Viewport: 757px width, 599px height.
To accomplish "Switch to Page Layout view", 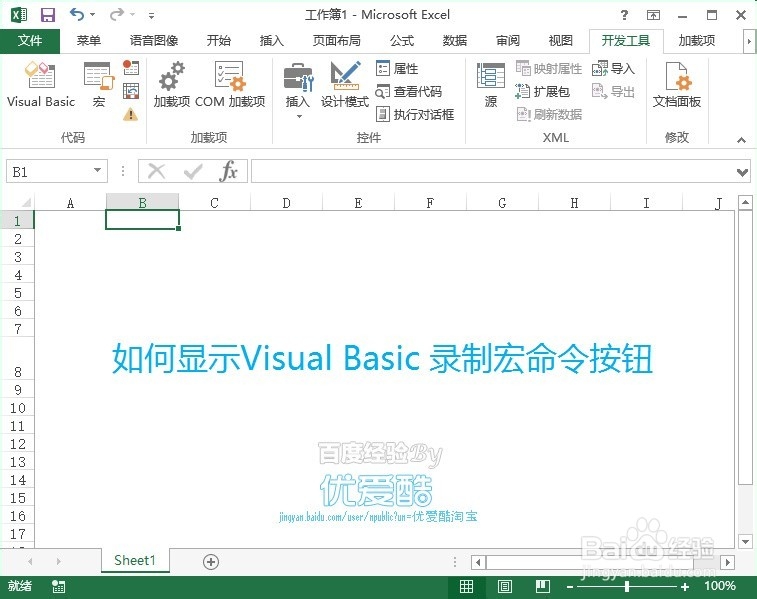I will point(505,586).
